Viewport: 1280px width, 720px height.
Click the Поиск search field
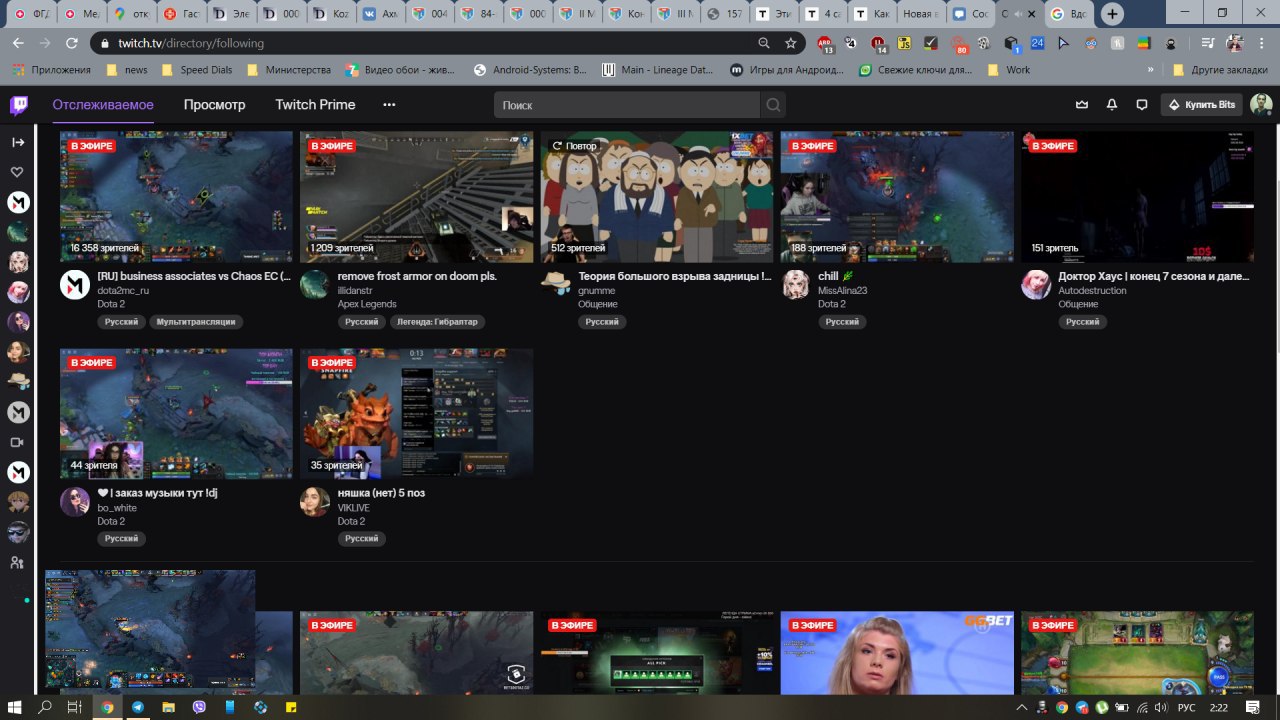627,105
